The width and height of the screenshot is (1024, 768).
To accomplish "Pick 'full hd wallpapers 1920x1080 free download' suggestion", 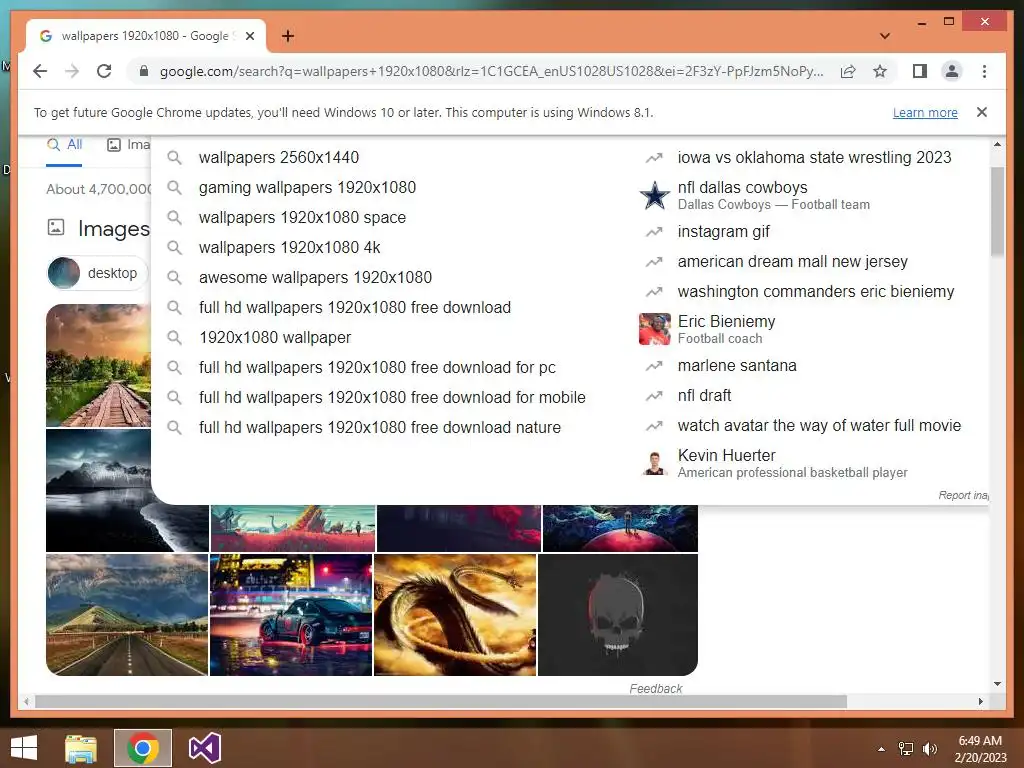I will pos(355,308).
